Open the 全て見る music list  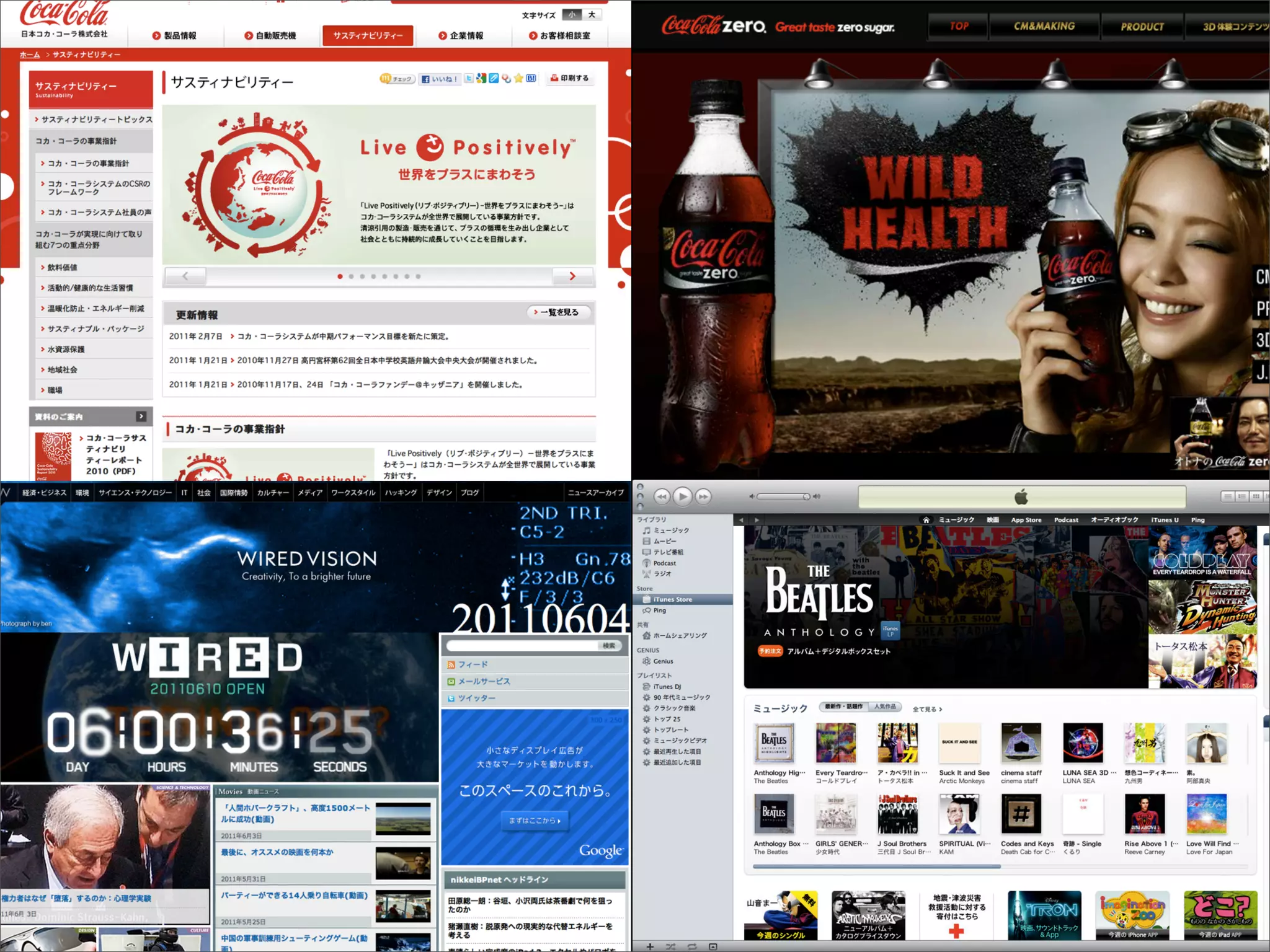pos(927,709)
